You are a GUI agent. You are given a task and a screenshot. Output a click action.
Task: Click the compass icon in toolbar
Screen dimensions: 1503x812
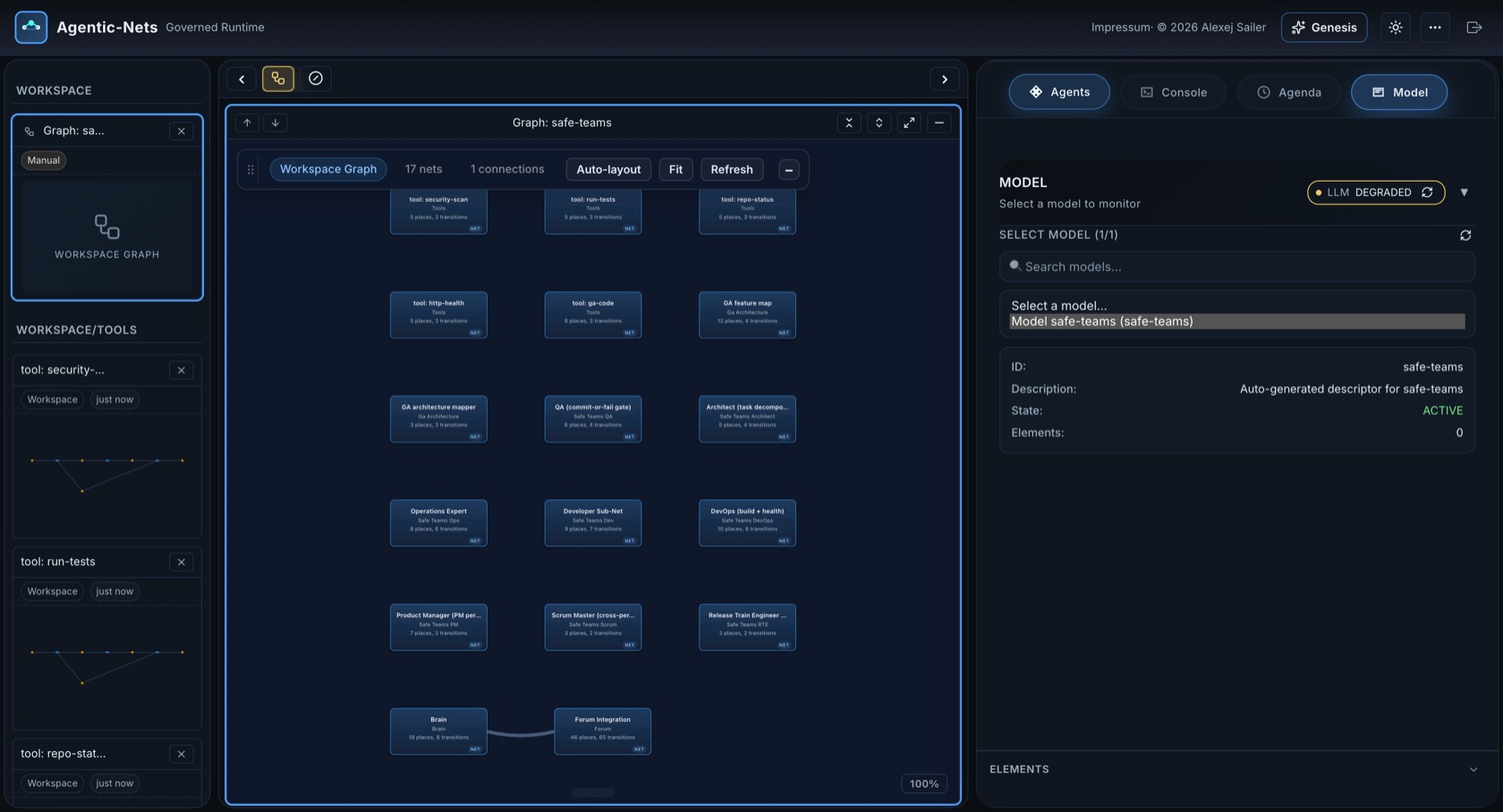pos(316,79)
